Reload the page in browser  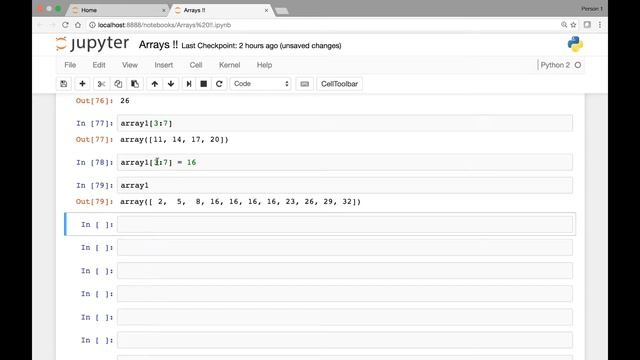pyautogui.click(x=65, y=25)
